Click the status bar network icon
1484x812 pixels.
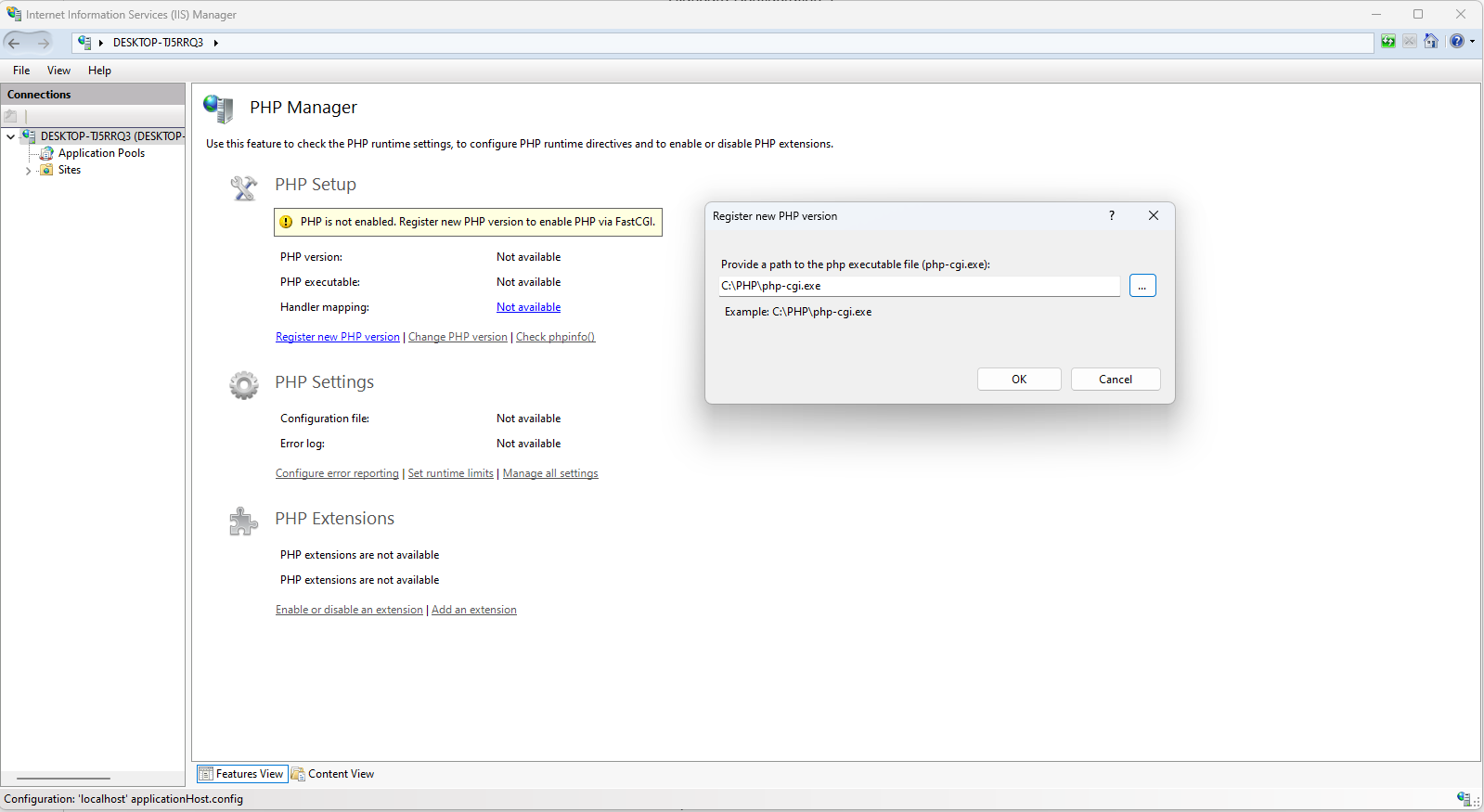click(x=1464, y=799)
